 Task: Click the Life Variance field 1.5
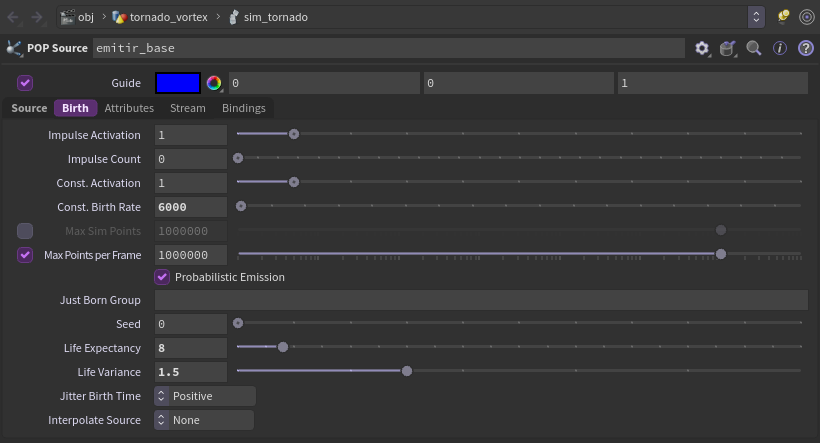(x=191, y=372)
